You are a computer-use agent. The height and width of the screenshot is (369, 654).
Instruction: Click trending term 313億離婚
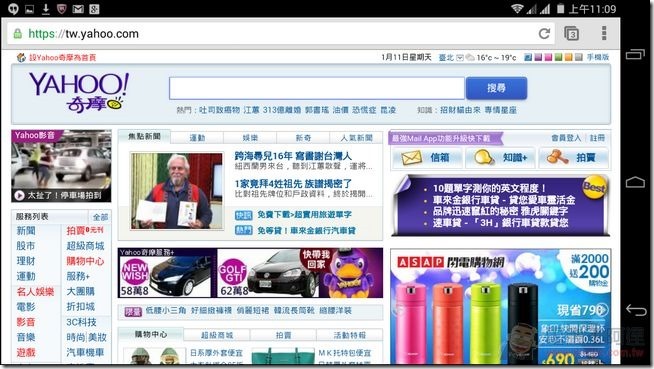tap(282, 110)
